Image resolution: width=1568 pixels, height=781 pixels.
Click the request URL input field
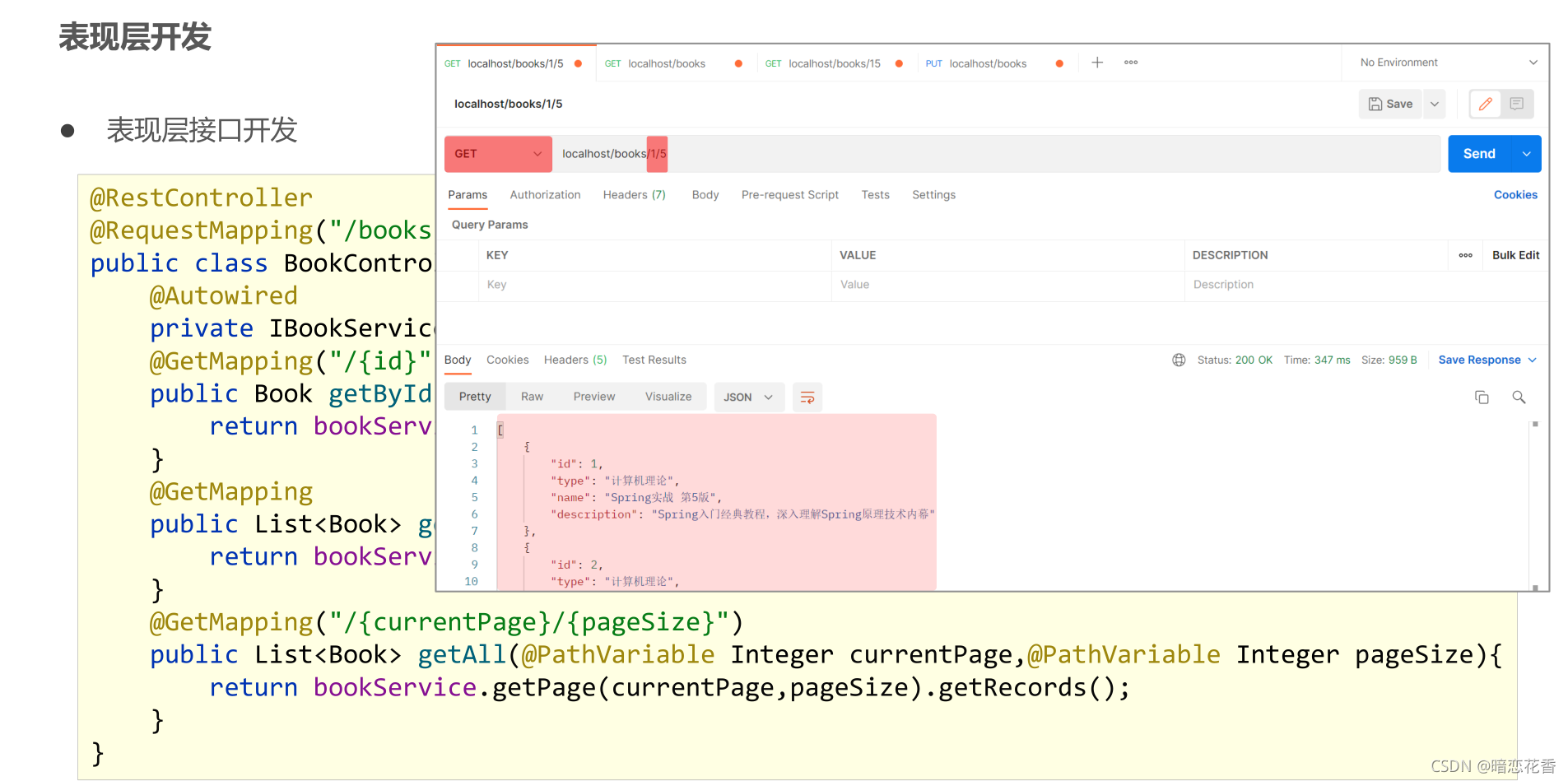coord(996,154)
